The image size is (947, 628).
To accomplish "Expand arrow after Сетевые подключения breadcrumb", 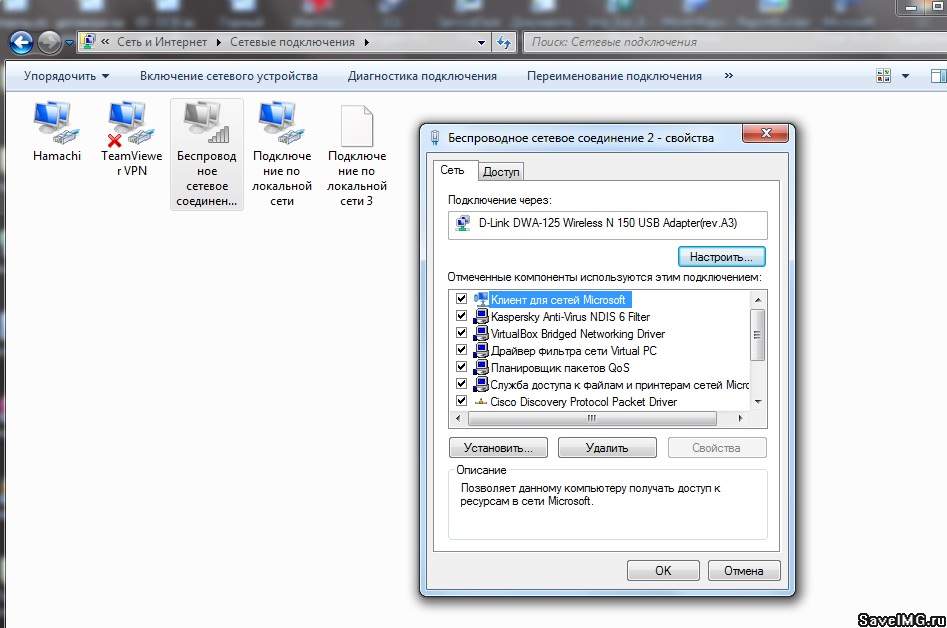I will coord(366,42).
